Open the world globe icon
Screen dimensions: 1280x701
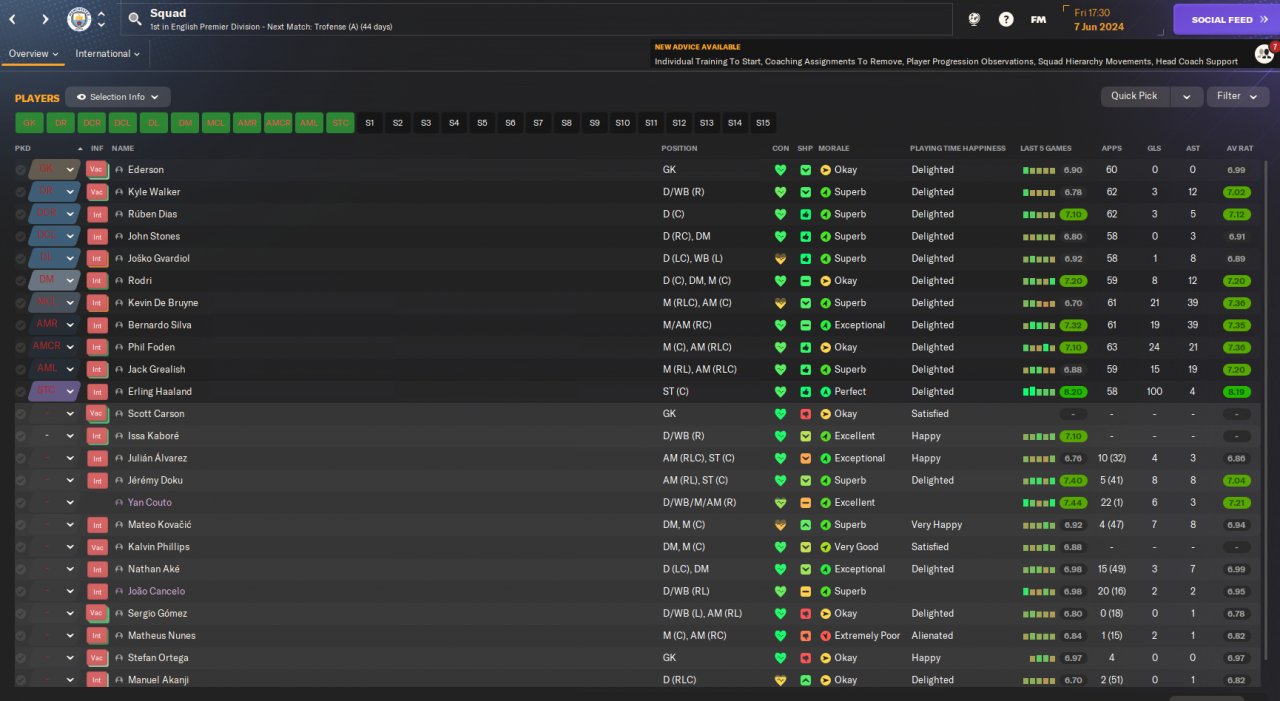[x=975, y=19]
